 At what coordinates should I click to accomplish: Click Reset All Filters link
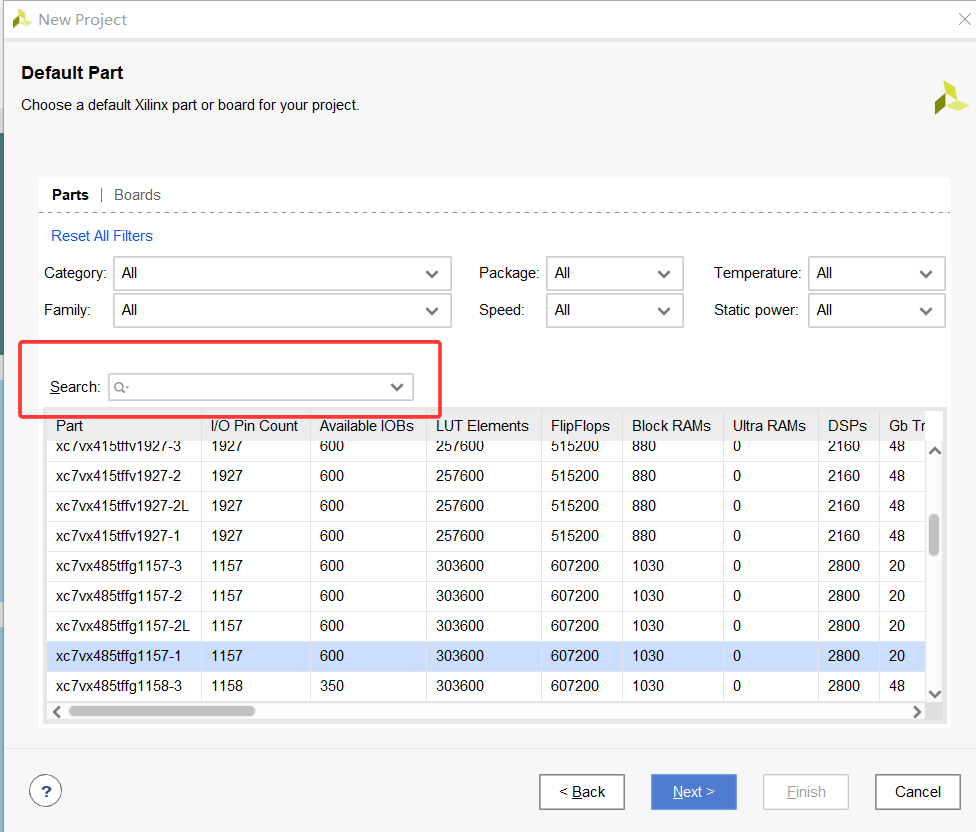click(102, 236)
